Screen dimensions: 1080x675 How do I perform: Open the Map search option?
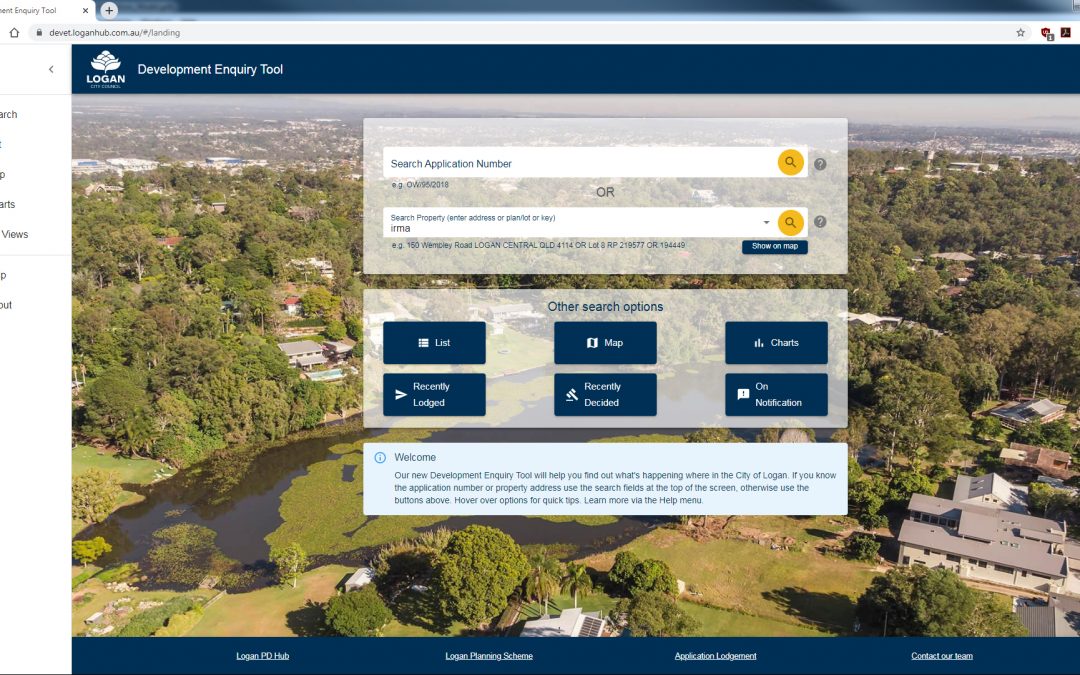point(605,342)
